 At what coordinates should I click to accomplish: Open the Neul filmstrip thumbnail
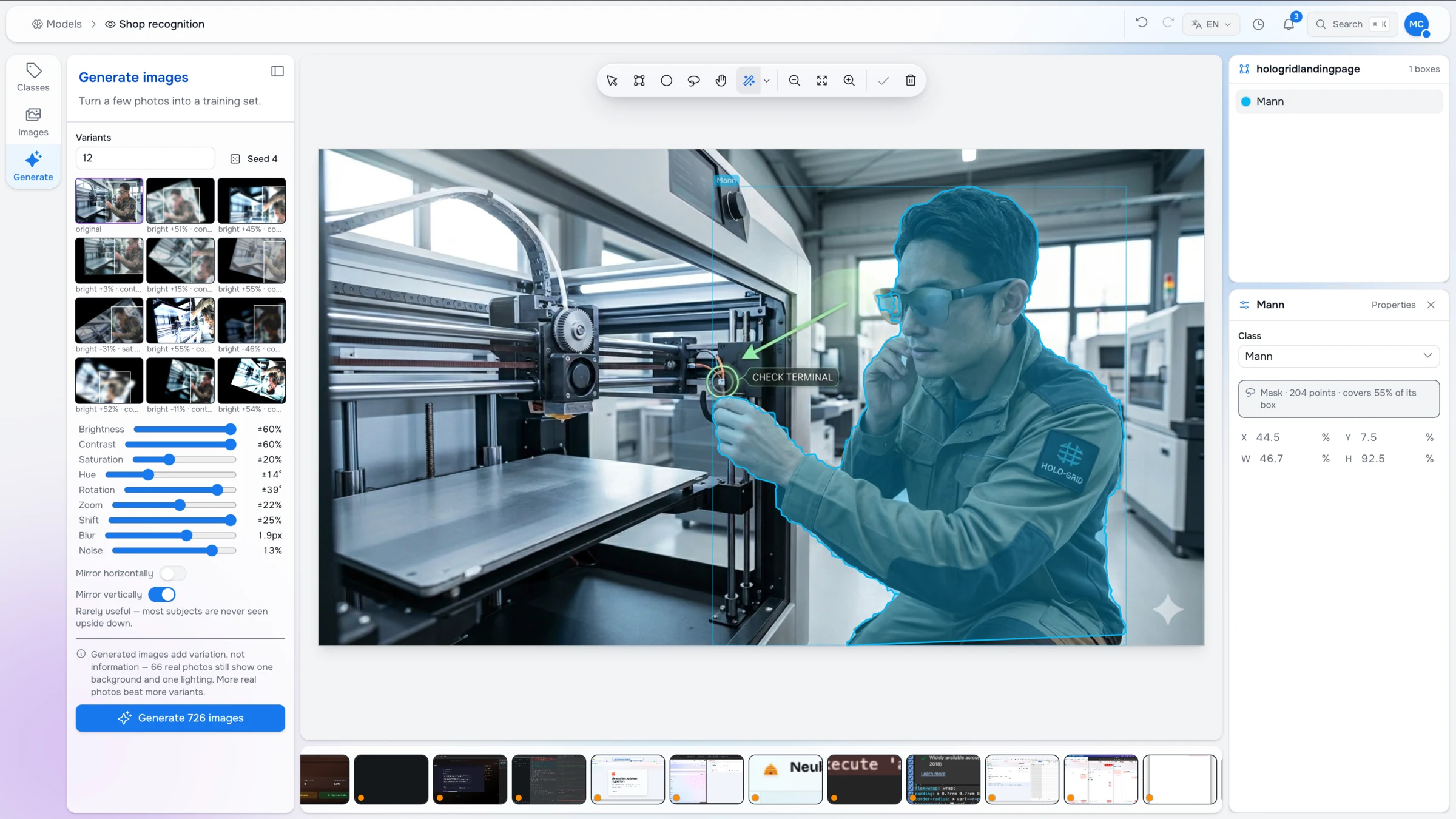coord(786,780)
